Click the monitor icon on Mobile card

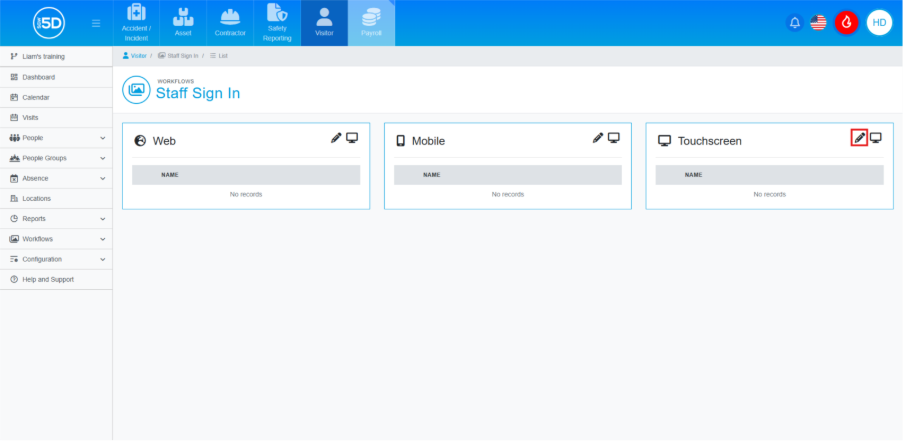click(614, 138)
